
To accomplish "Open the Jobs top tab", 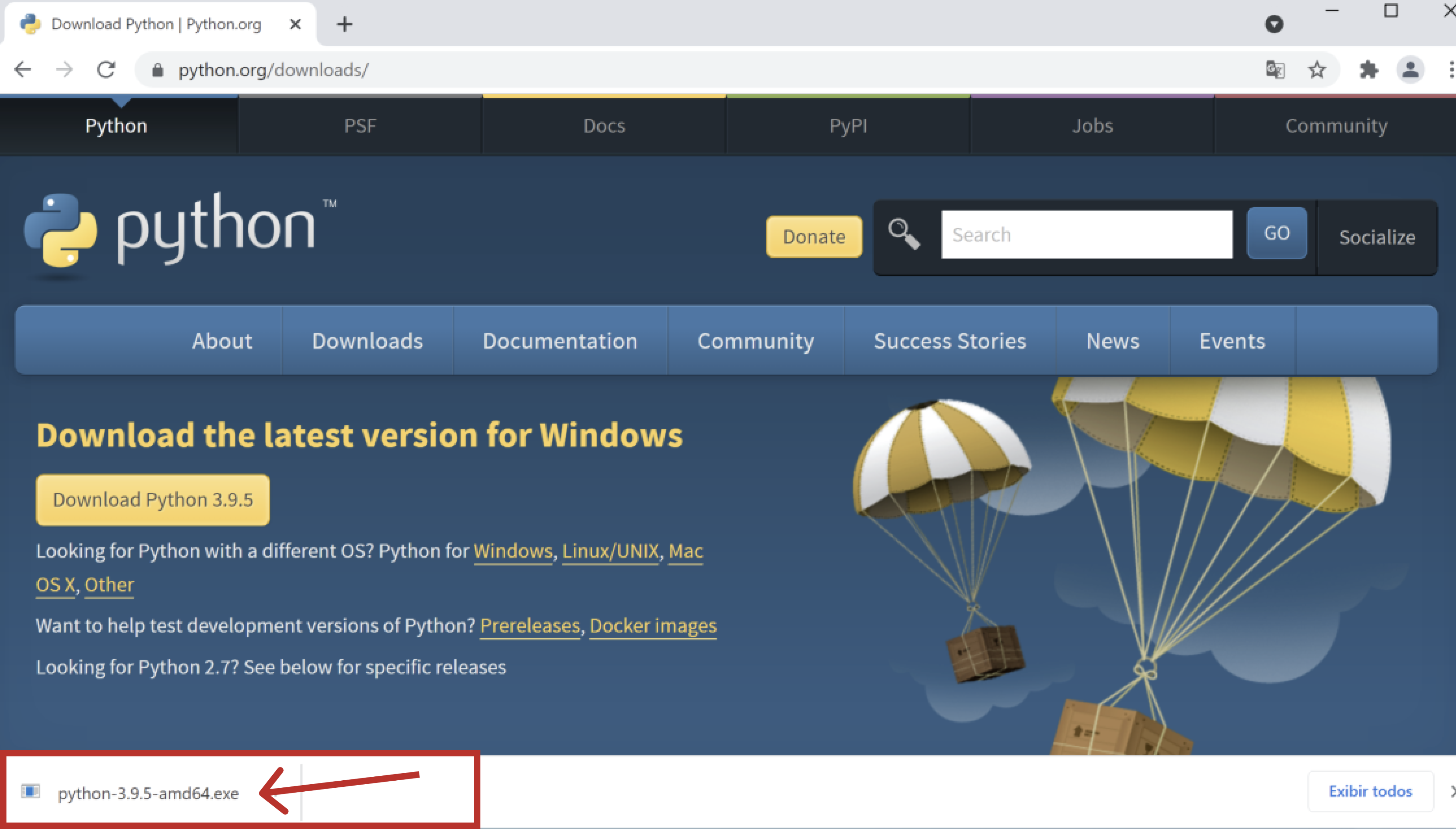I will coord(1092,125).
